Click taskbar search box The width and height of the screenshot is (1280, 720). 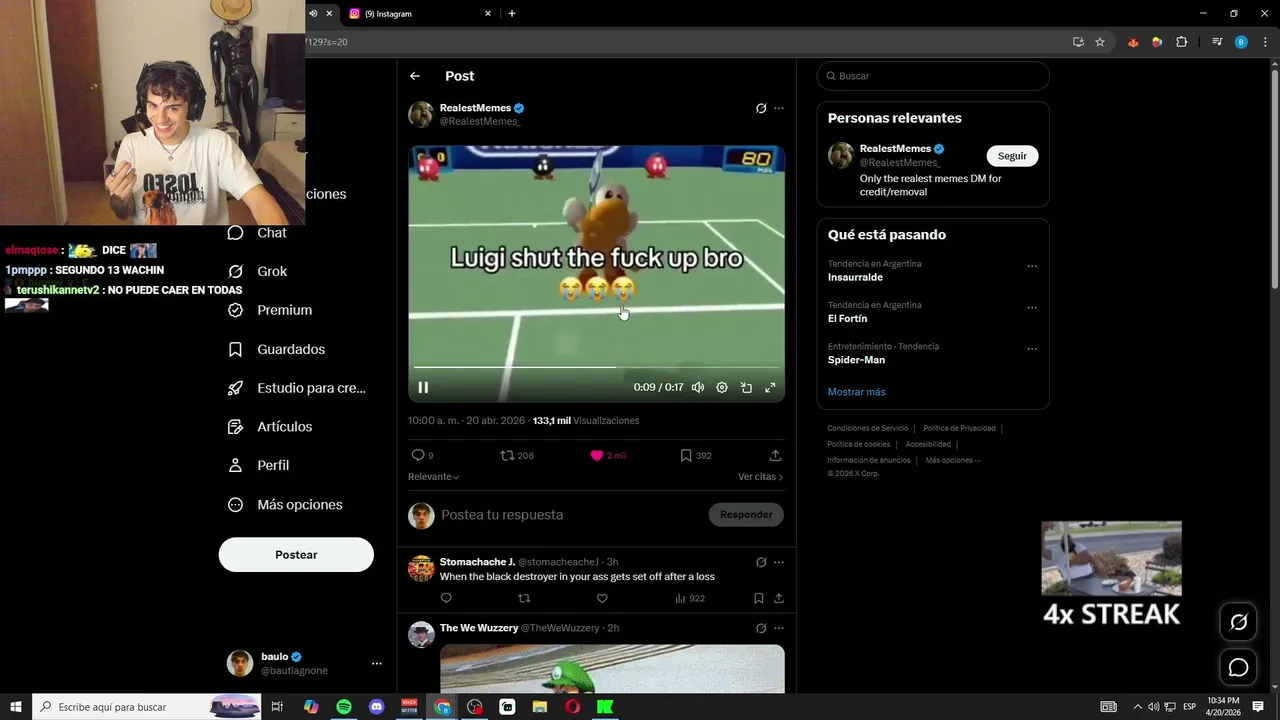click(x=147, y=707)
